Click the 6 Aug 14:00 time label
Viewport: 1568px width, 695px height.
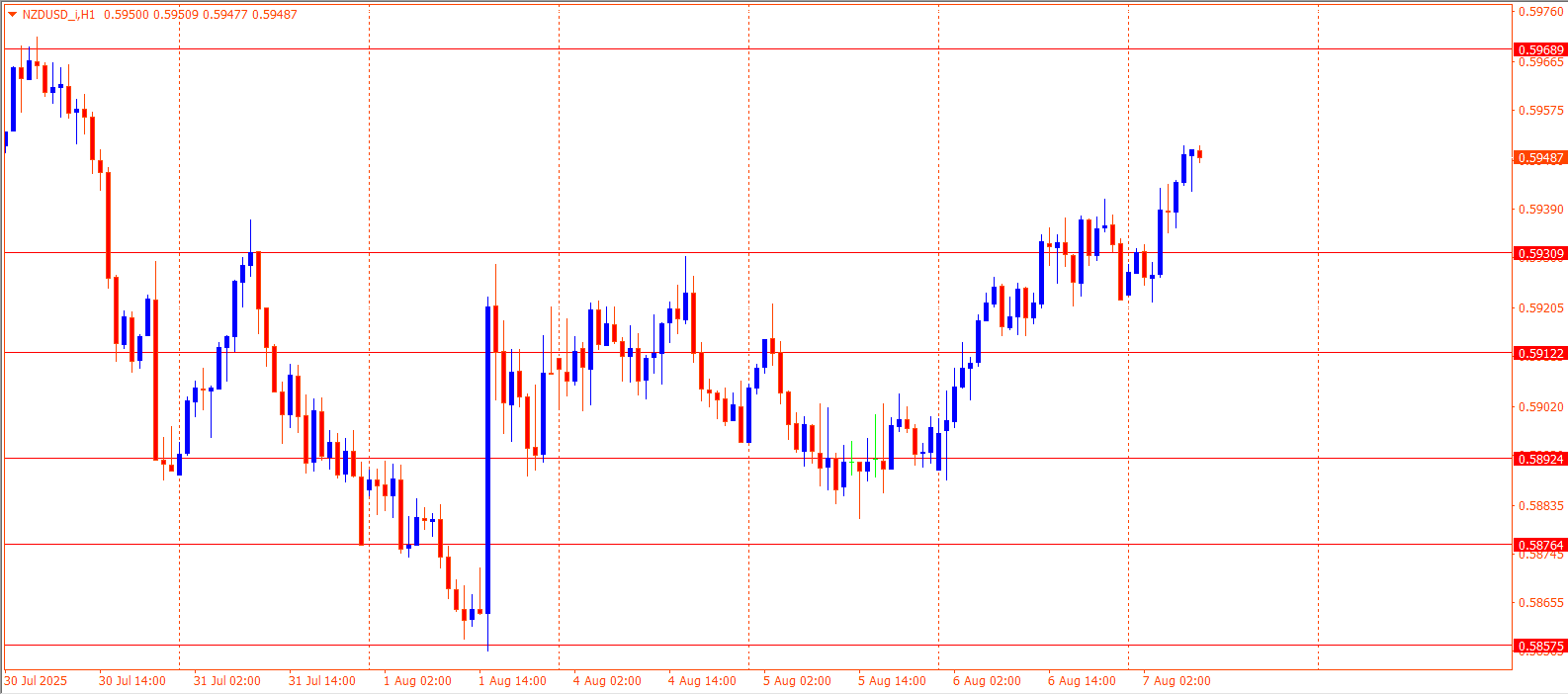(1082, 681)
